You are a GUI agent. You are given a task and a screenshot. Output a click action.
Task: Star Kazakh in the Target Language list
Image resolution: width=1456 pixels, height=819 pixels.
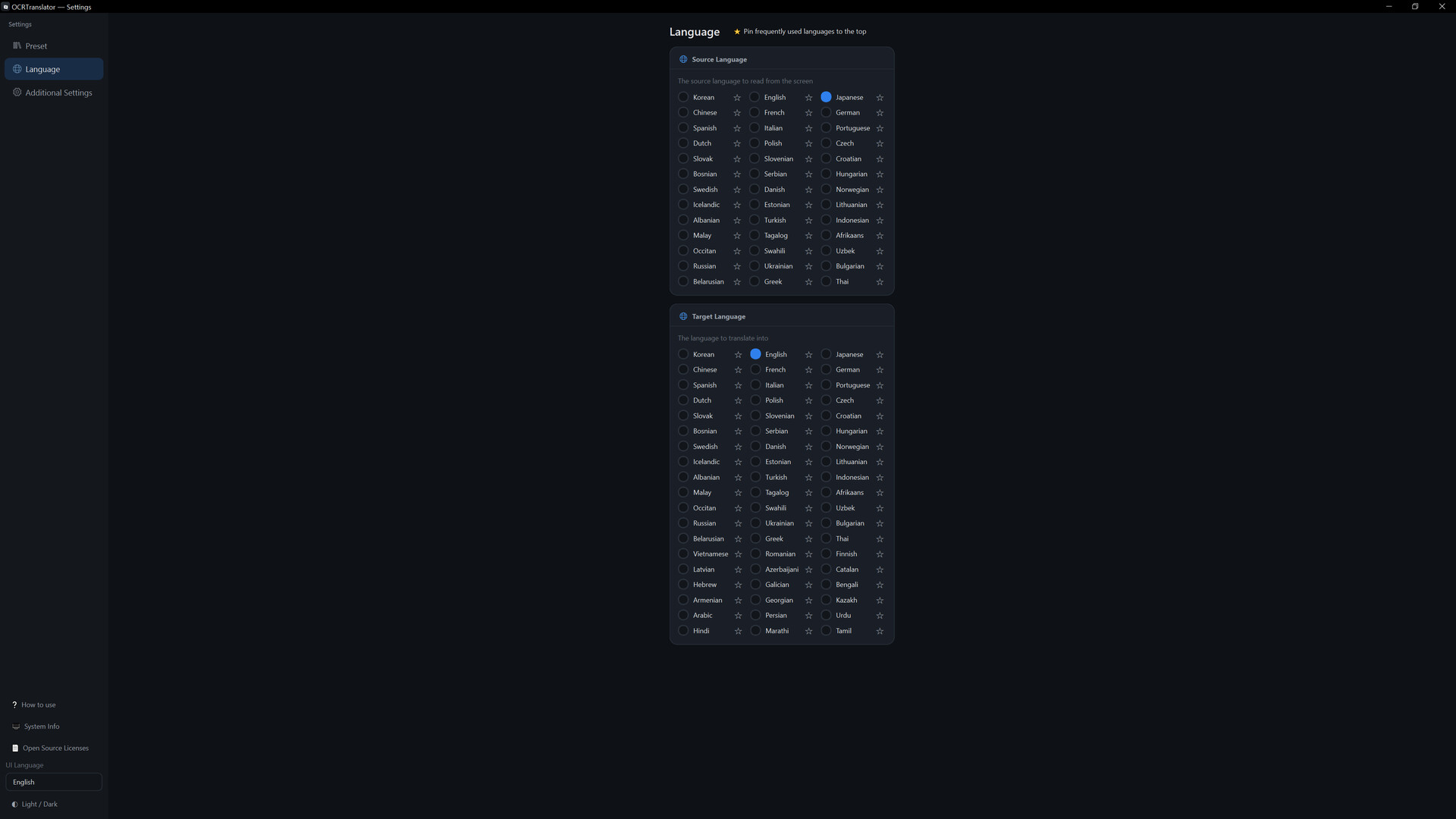pos(880,601)
